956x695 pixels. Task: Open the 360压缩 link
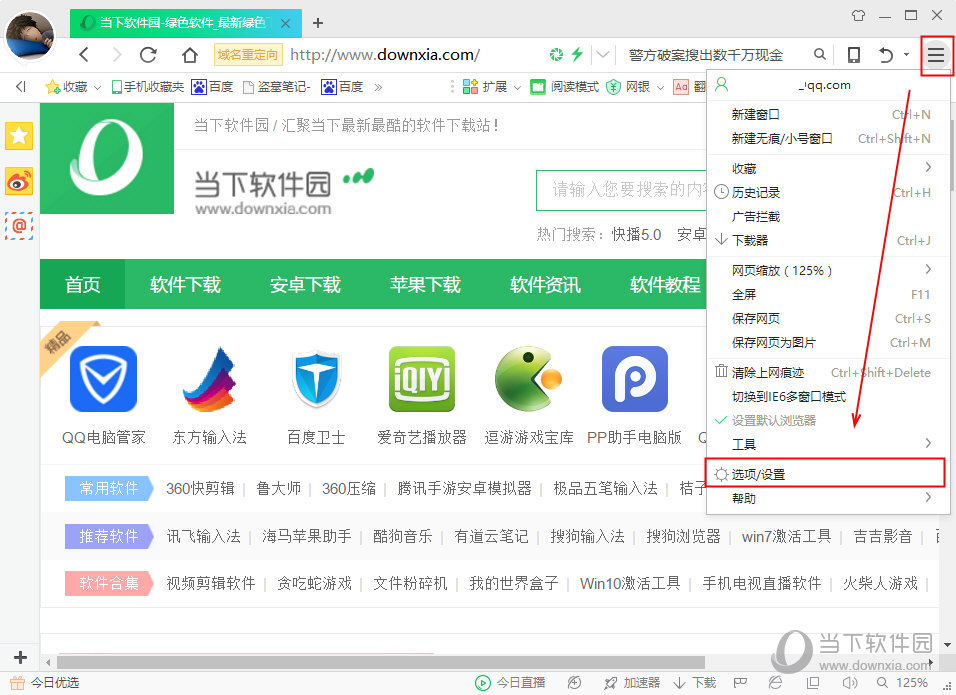coord(348,488)
